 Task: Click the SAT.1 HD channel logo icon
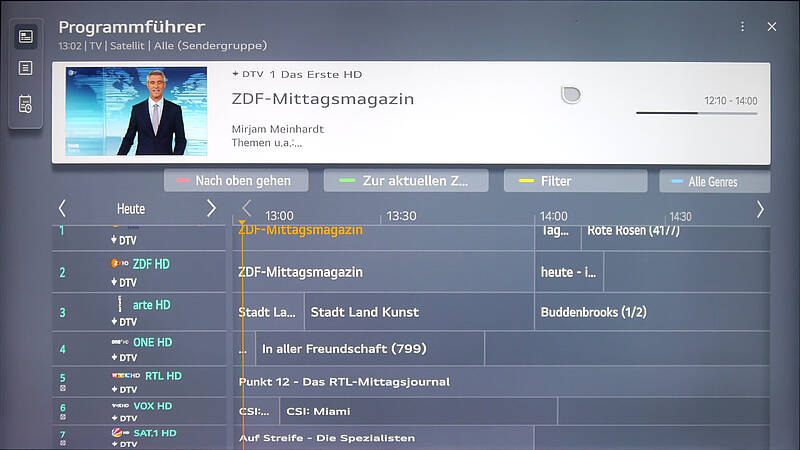[x=120, y=433]
